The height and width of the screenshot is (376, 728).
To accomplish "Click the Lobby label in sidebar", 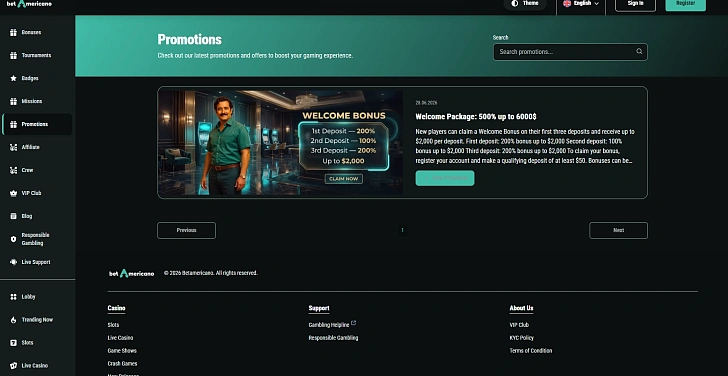I will click(28, 297).
